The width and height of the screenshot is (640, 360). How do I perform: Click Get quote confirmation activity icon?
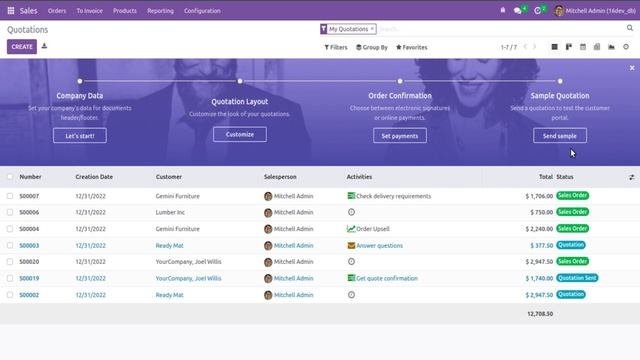[351, 278]
